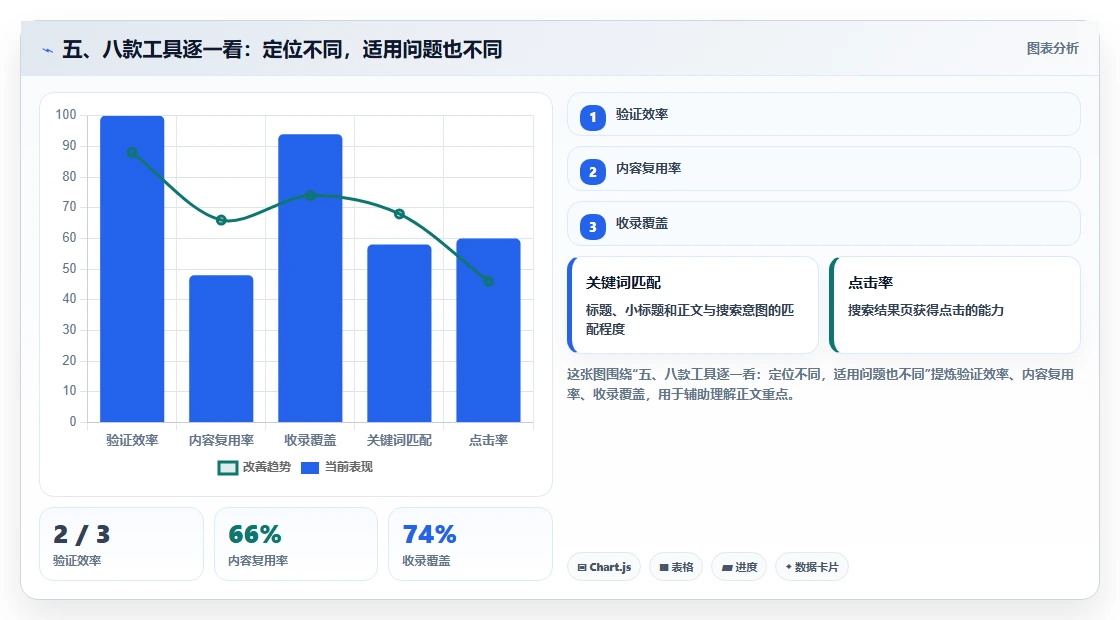Click the y-axis value 50

tap(69, 269)
